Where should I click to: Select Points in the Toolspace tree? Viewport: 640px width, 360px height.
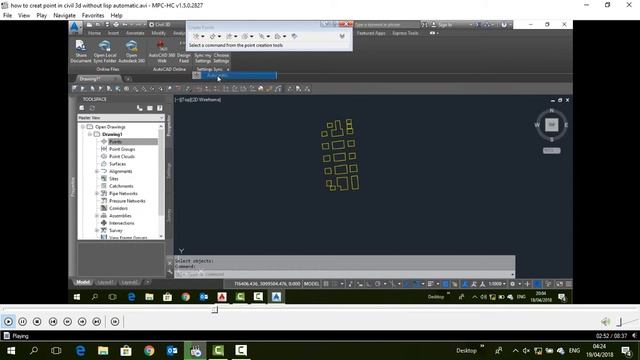click(x=115, y=142)
